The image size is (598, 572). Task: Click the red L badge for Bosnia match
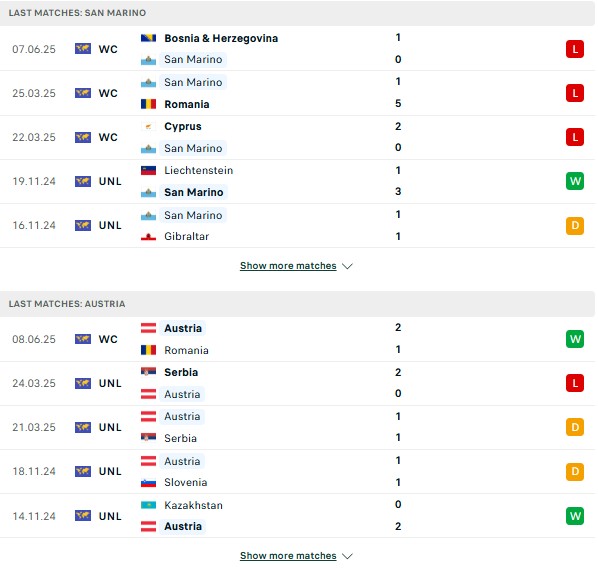click(x=575, y=49)
